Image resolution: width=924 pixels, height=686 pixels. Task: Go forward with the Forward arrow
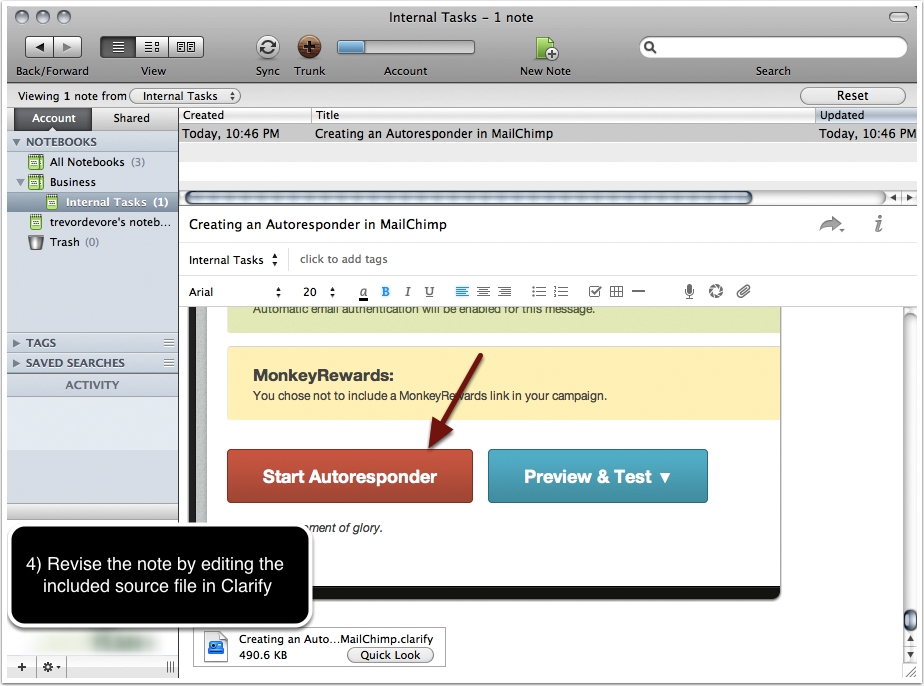[67, 47]
